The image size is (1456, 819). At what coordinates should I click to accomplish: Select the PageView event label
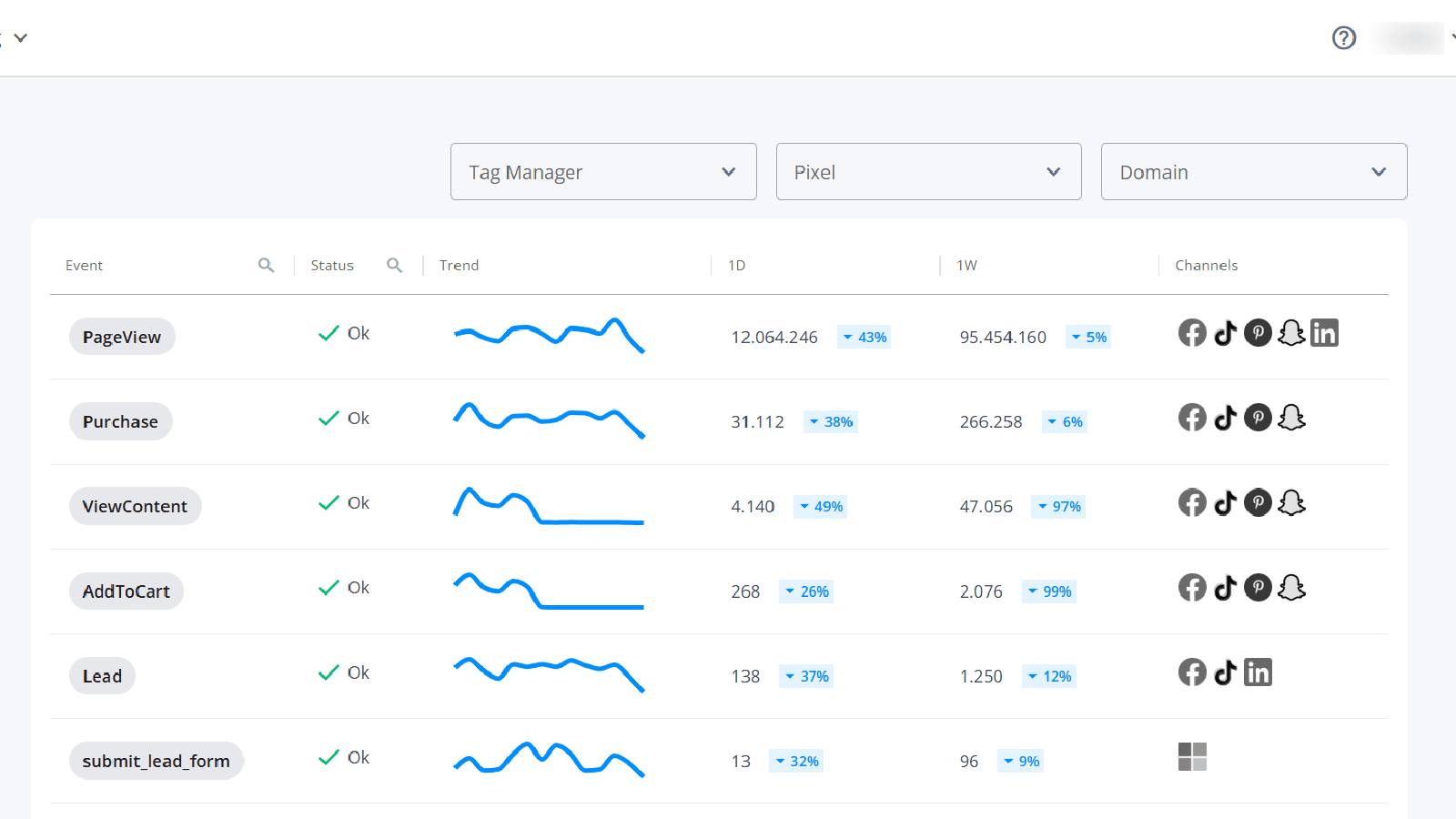(122, 336)
